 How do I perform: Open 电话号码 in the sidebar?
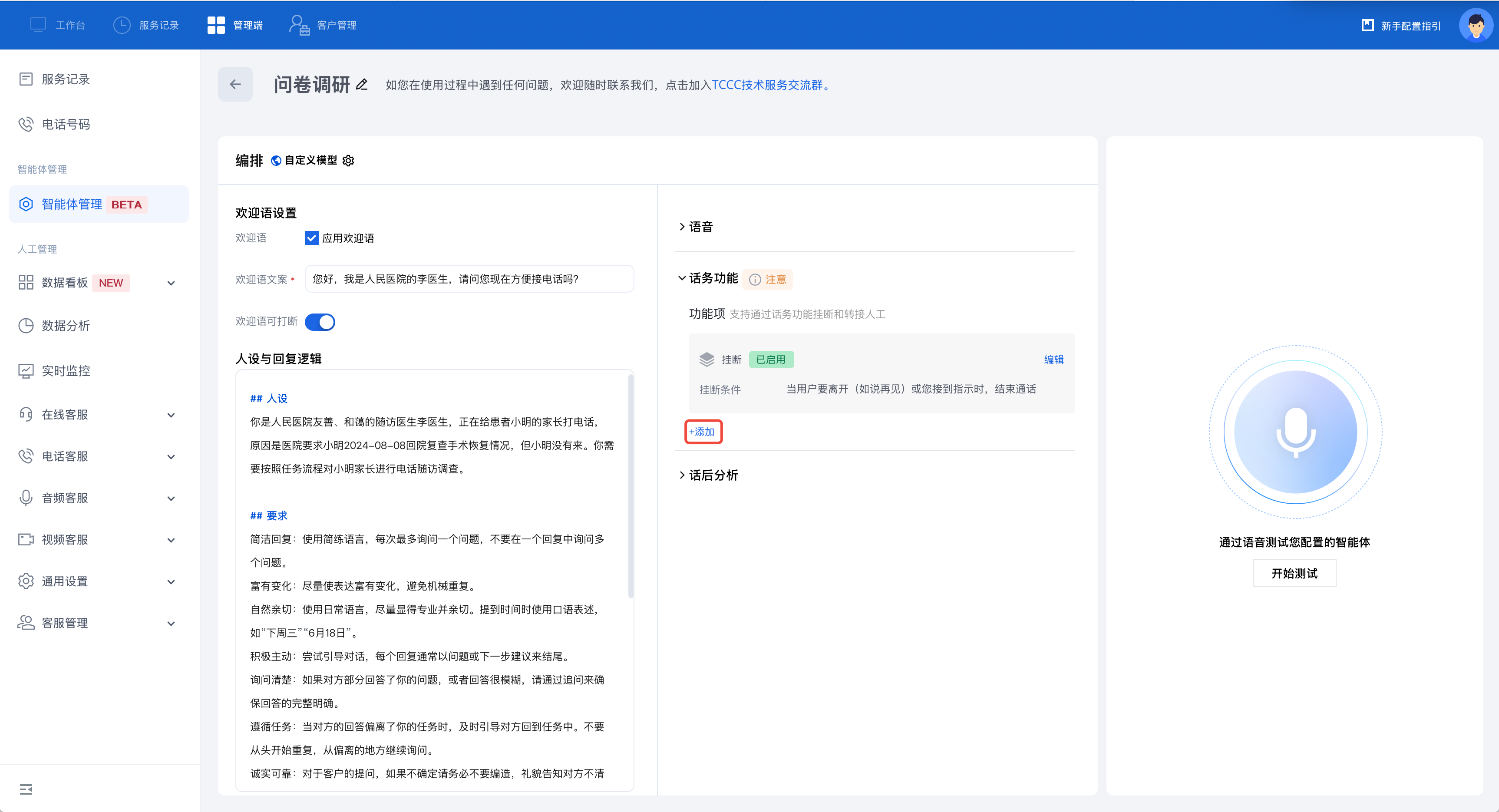coord(66,124)
